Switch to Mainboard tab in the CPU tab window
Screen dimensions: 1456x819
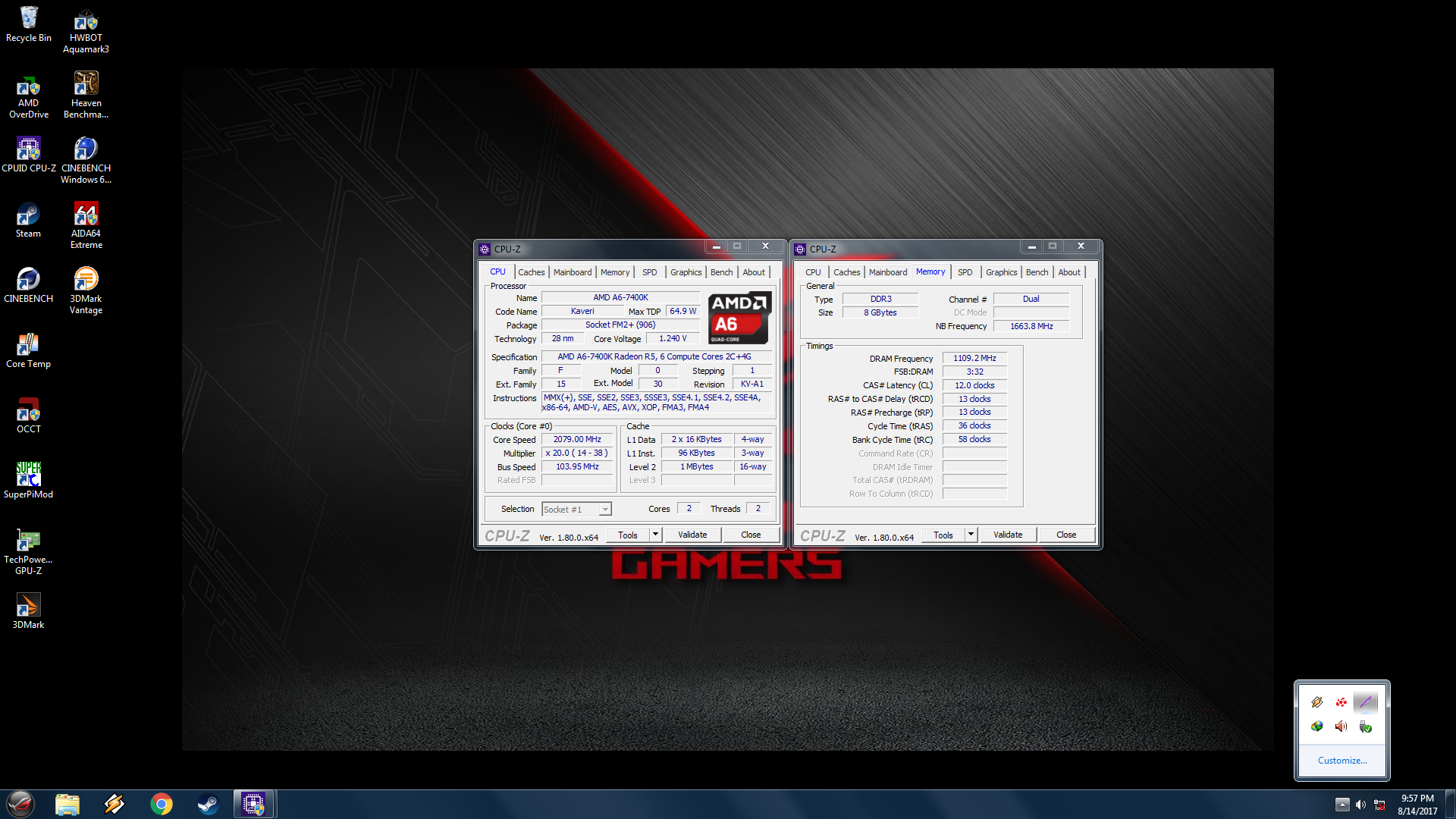click(x=573, y=272)
